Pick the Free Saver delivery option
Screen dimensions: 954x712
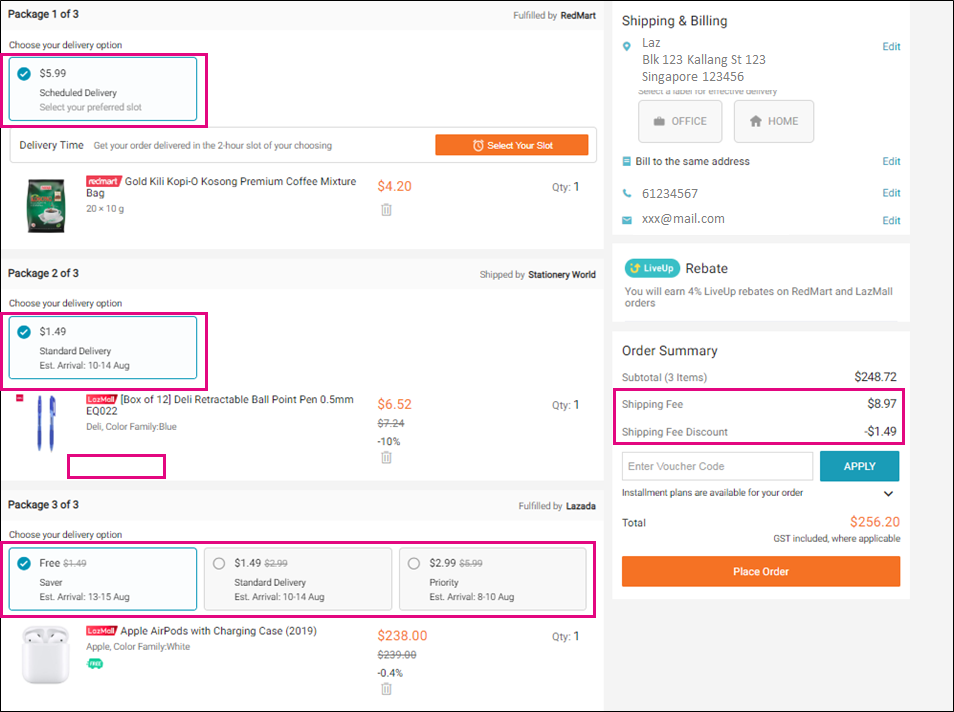point(103,579)
